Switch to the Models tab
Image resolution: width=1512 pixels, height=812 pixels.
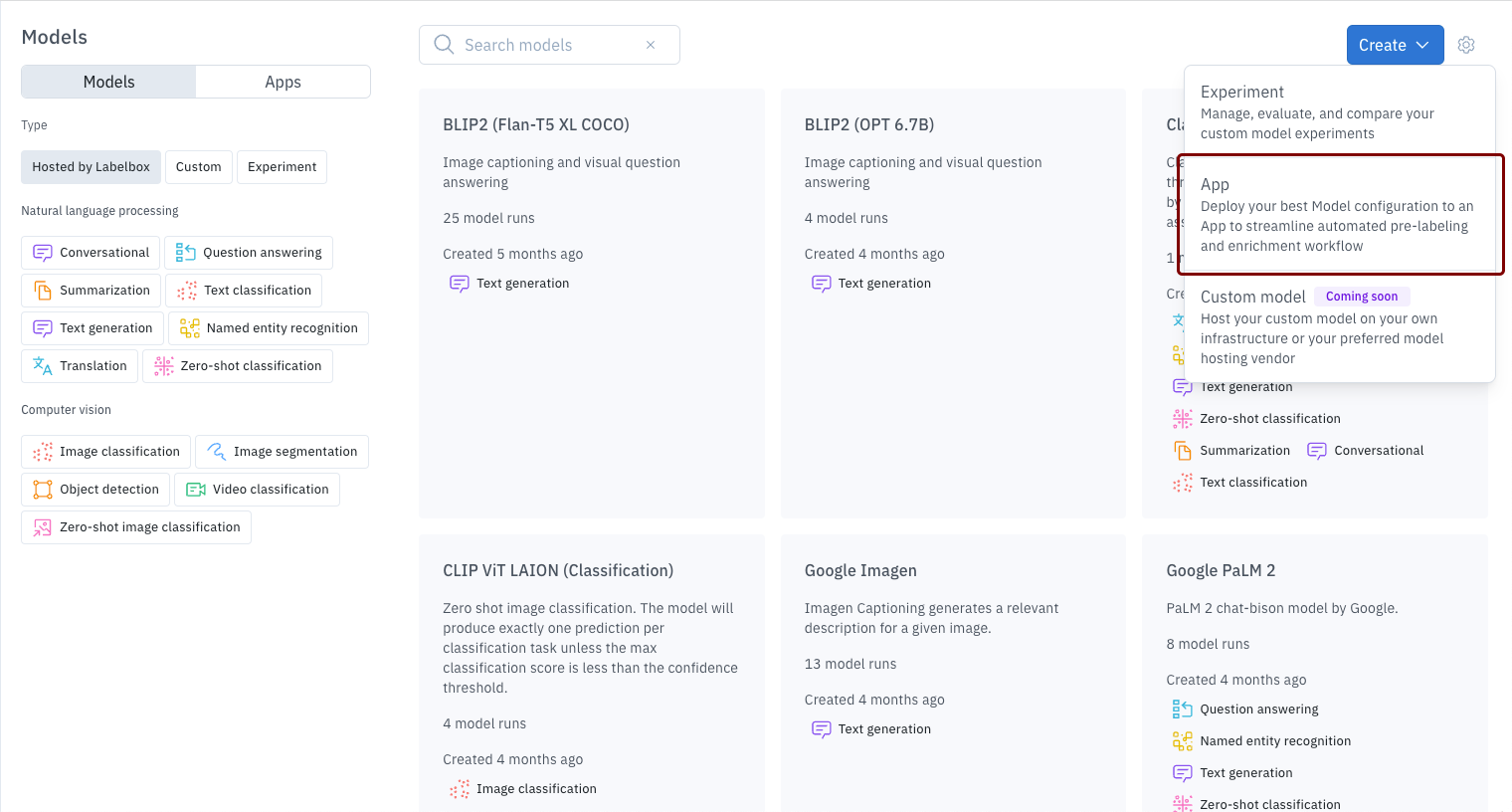pyautogui.click(x=108, y=82)
